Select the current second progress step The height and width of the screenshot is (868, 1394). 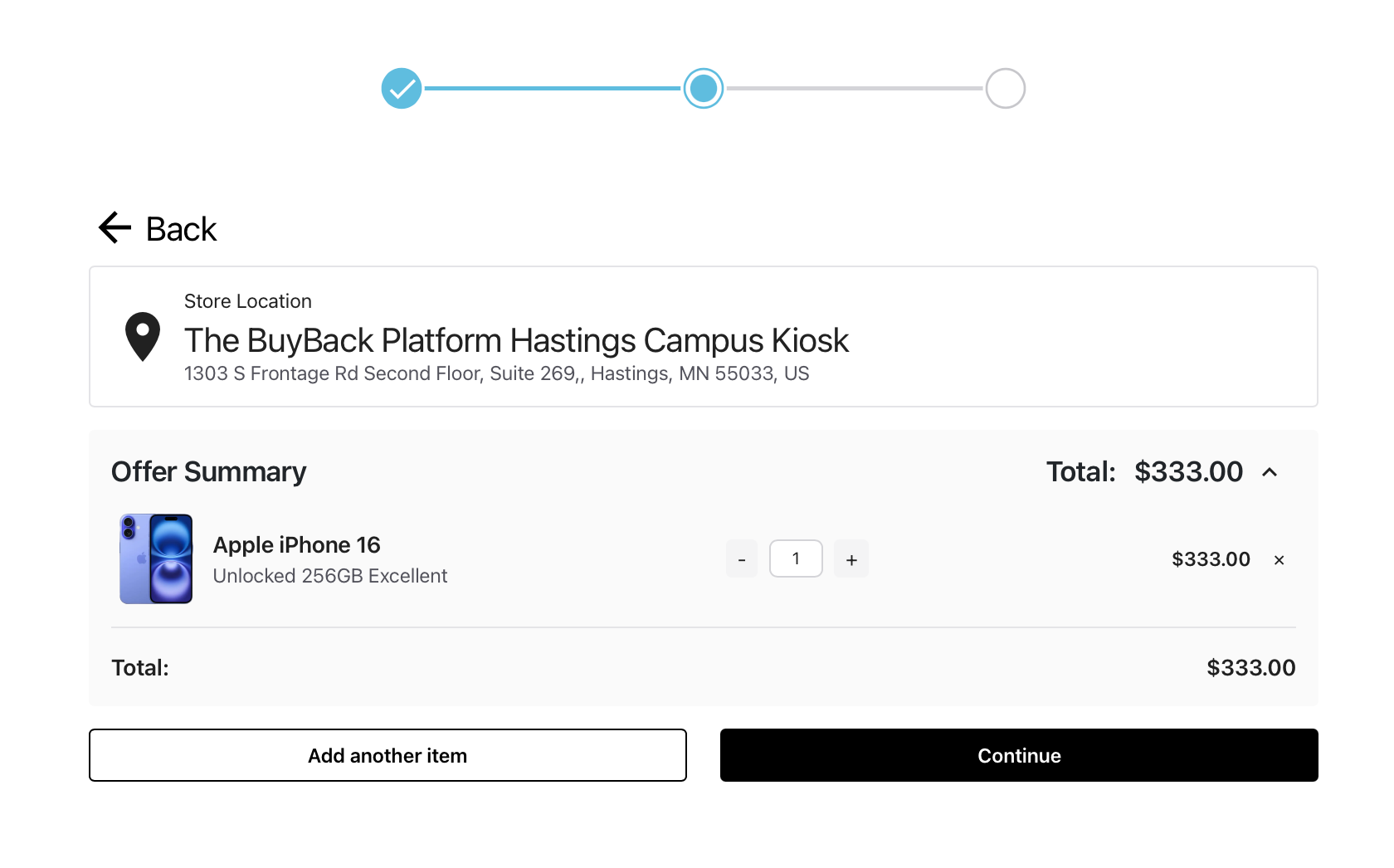tap(704, 88)
